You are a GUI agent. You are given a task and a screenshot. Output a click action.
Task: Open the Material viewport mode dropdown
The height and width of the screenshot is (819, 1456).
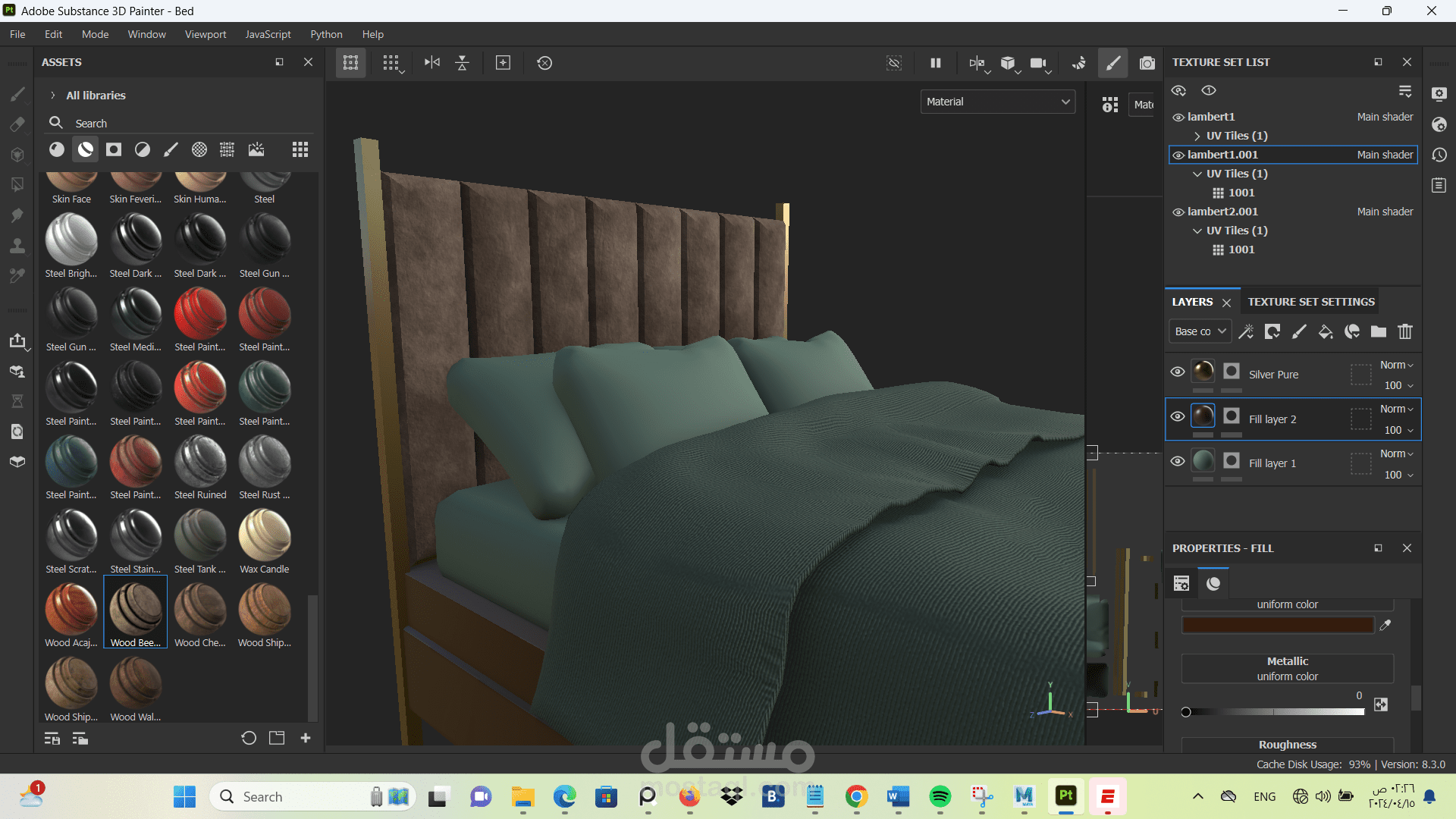coord(998,102)
